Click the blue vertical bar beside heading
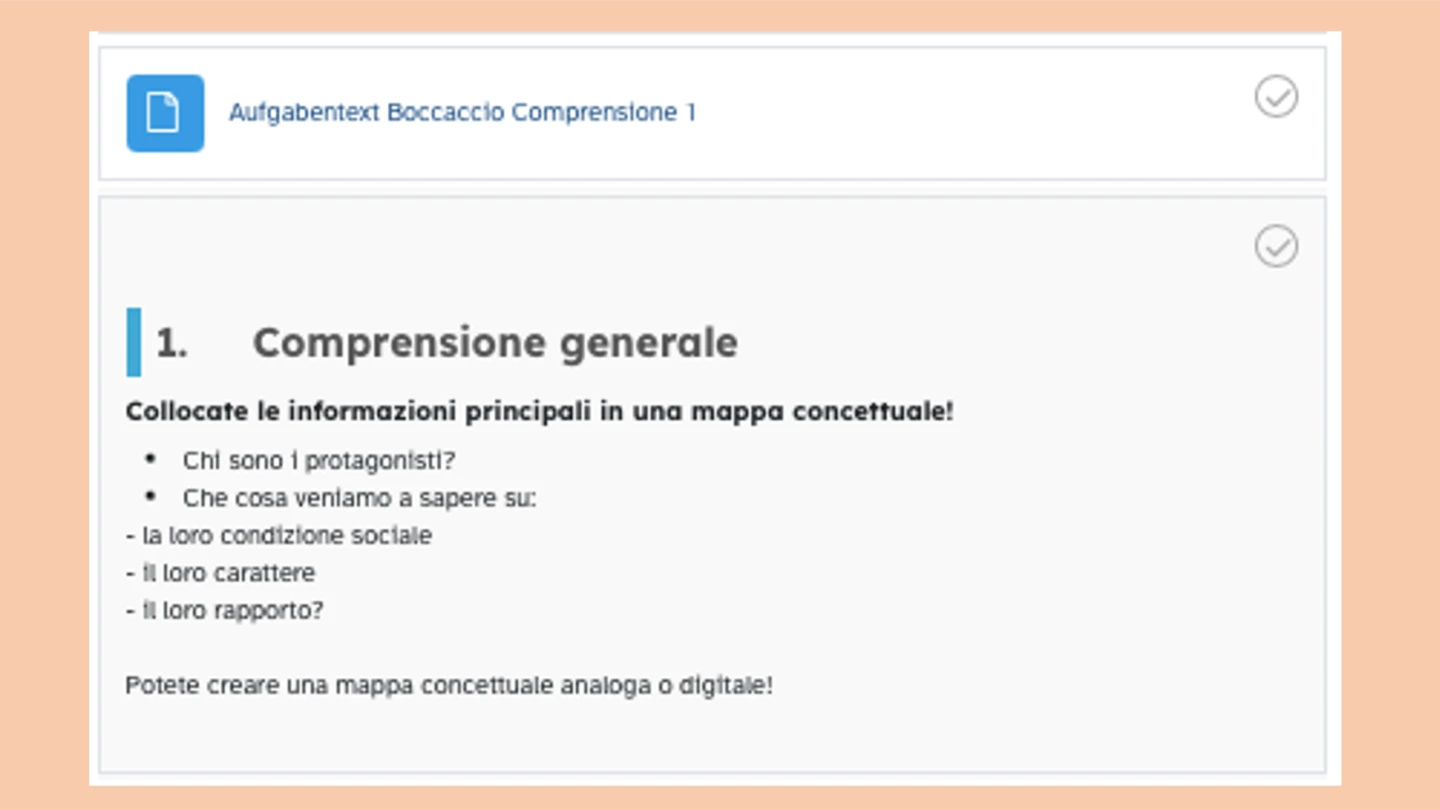Image resolution: width=1440 pixels, height=810 pixels. pyautogui.click(x=134, y=342)
